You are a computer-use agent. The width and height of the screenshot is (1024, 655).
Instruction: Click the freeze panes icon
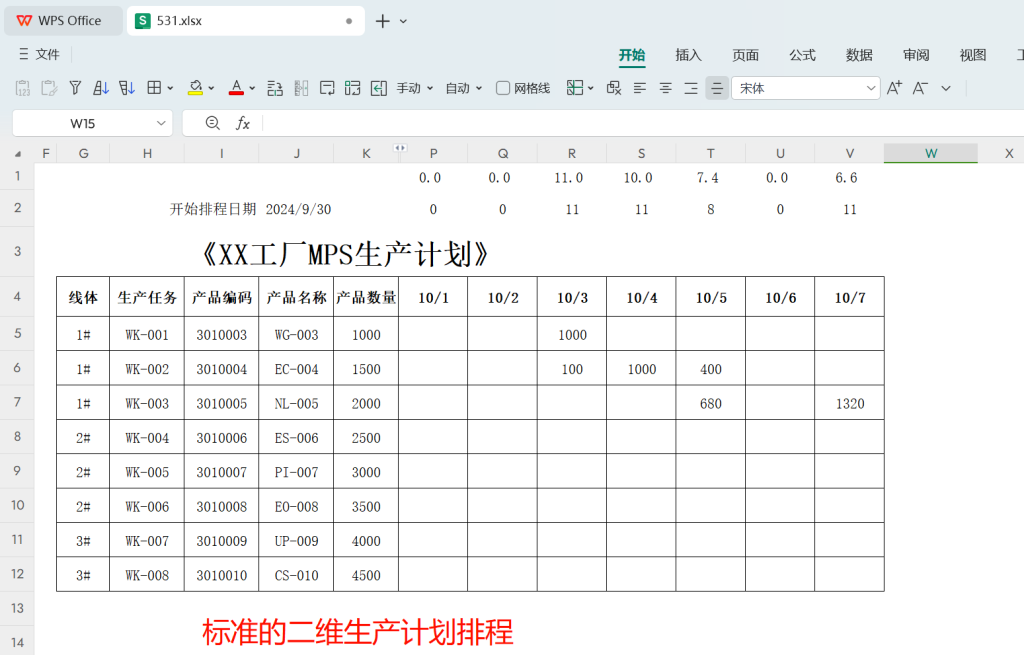575,88
